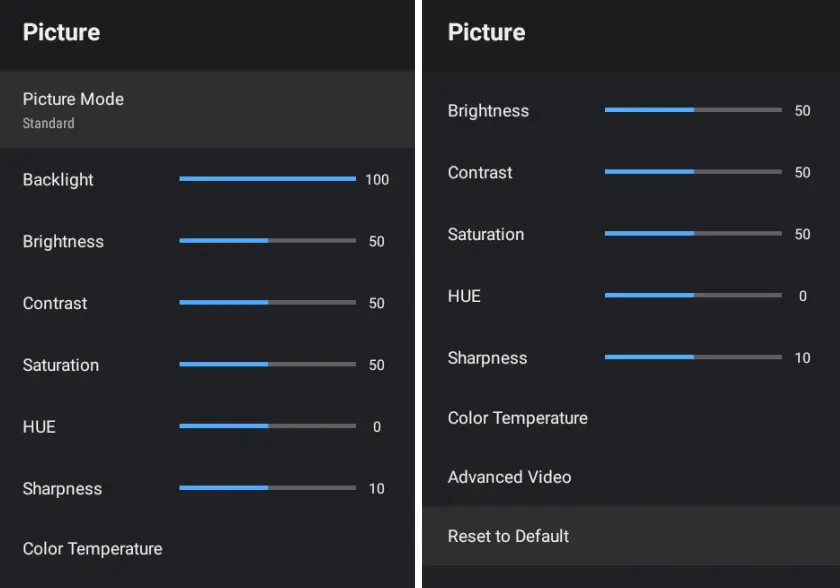Open the Picture Mode Standard setting
This screenshot has height=588, width=840.
pyautogui.click(x=206, y=110)
